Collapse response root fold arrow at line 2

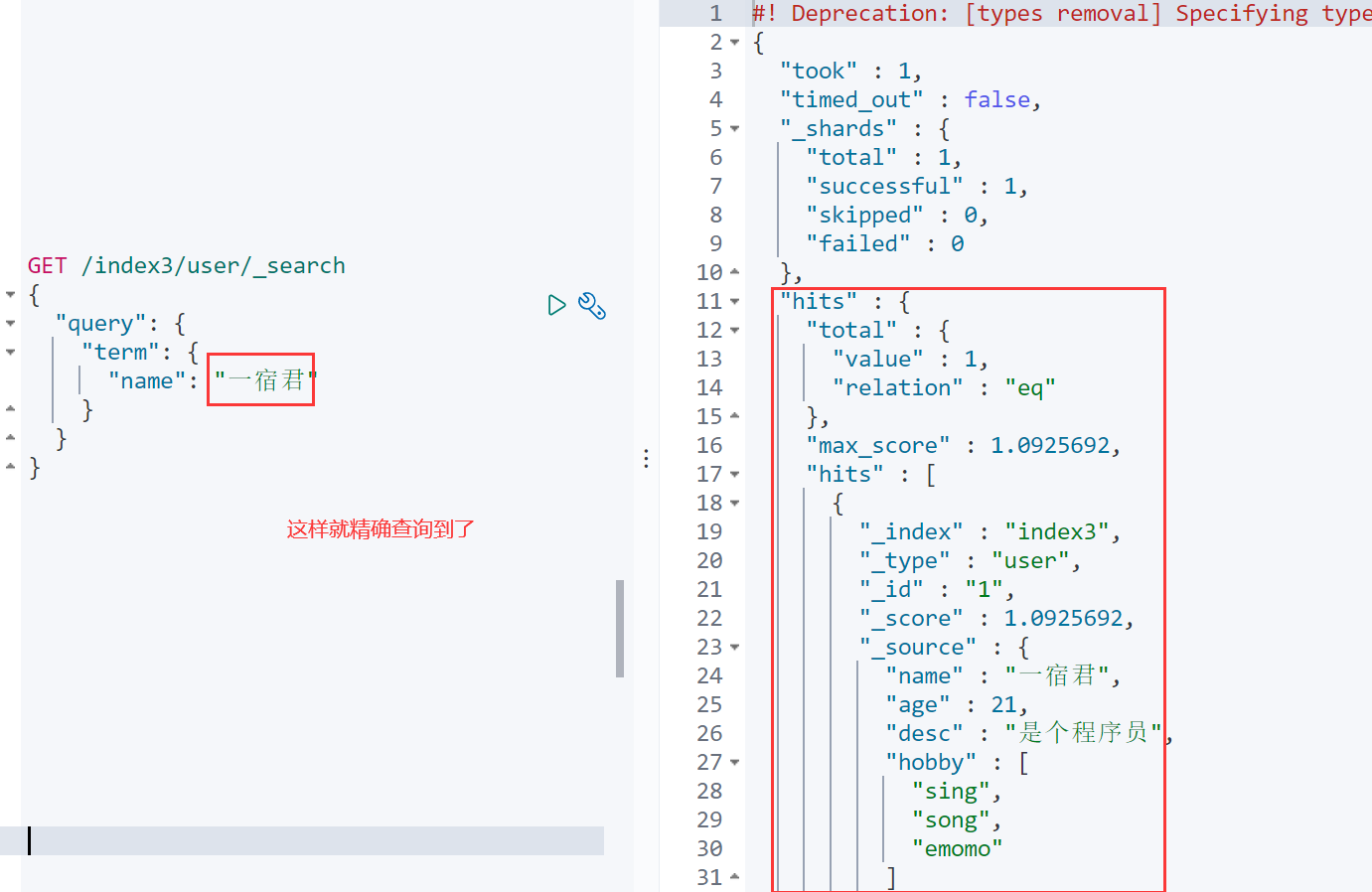735,43
